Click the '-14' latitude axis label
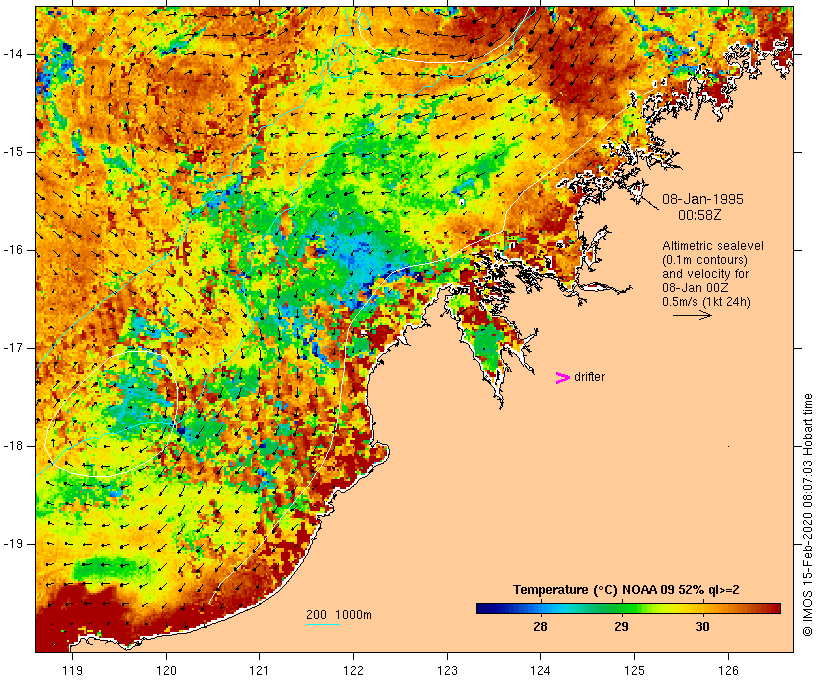 12,54
